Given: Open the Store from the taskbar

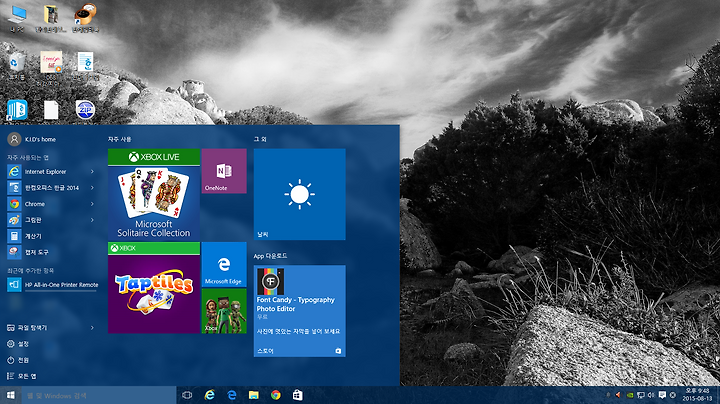Looking at the screenshot, I should pos(298,395).
